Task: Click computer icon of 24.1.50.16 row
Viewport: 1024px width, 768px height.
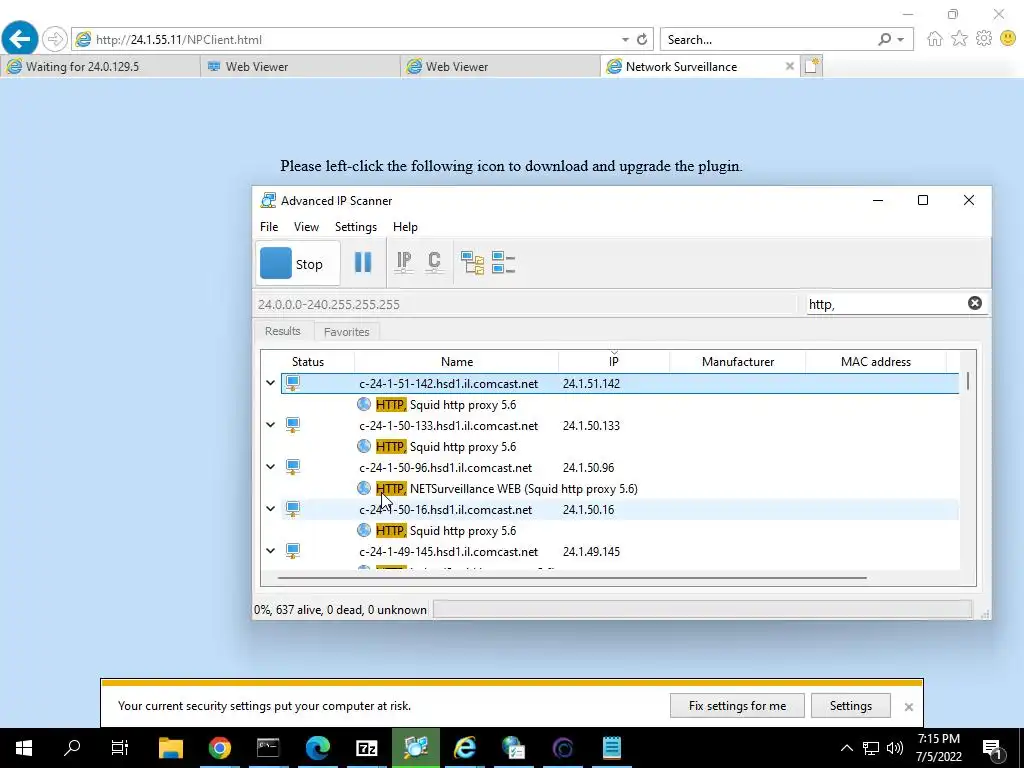Action: point(293,509)
